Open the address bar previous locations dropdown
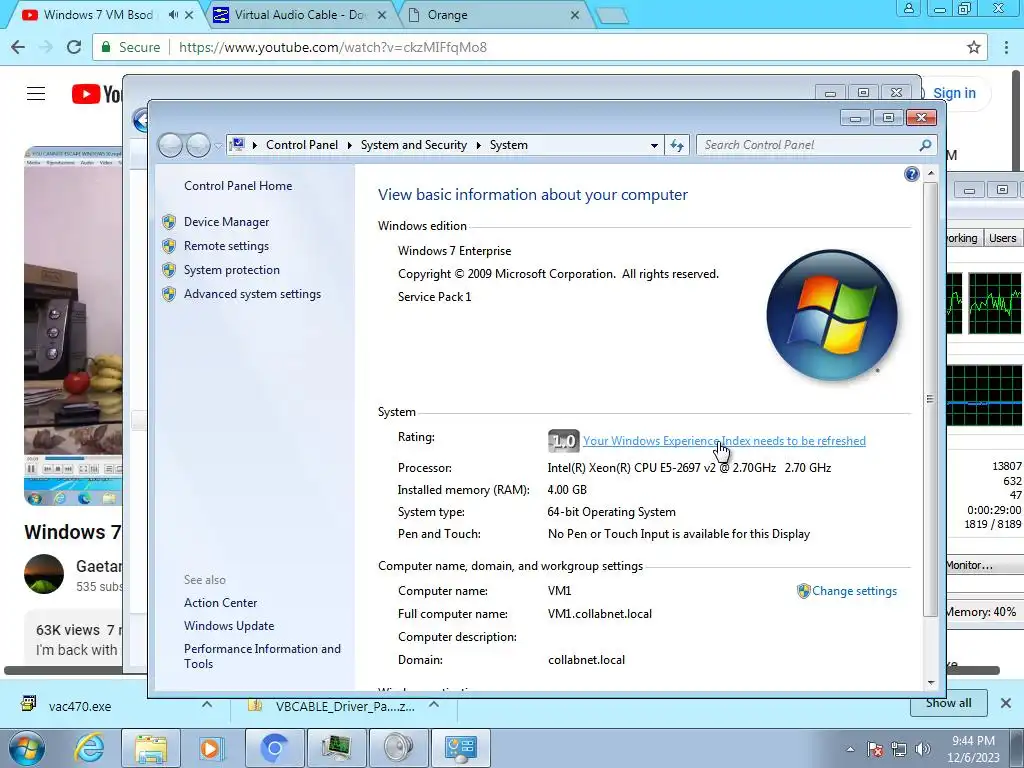The width and height of the screenshot is (1024, 768). point(654,146)
